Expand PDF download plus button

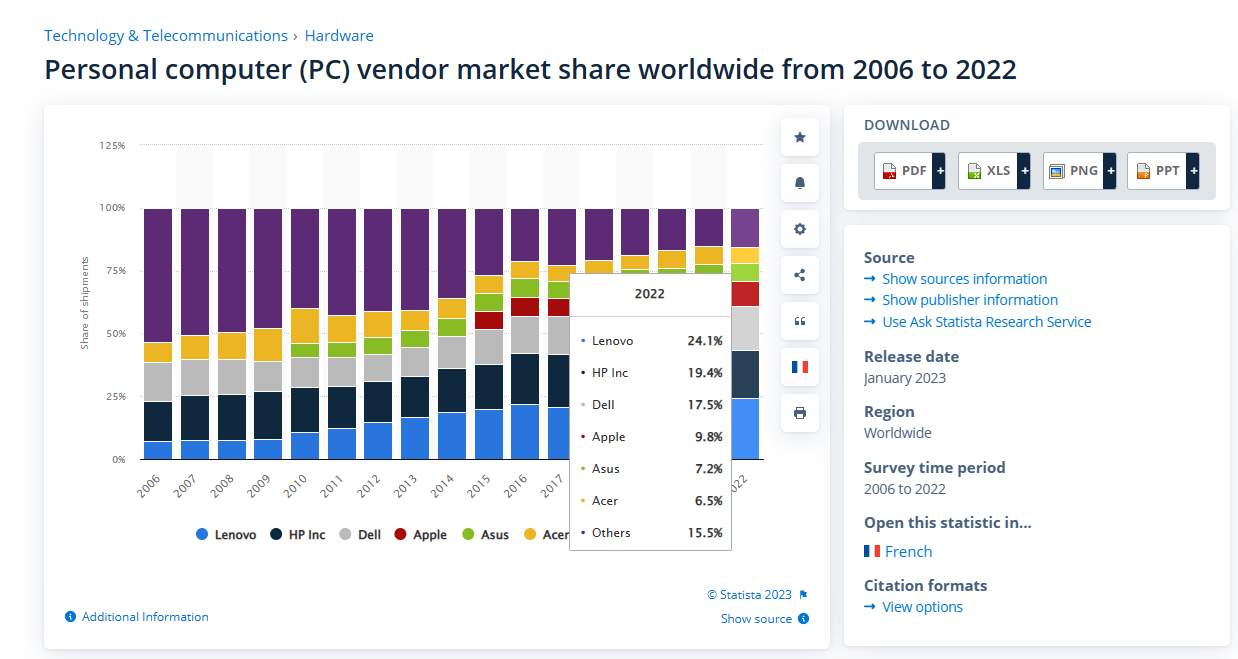(939, 171)
